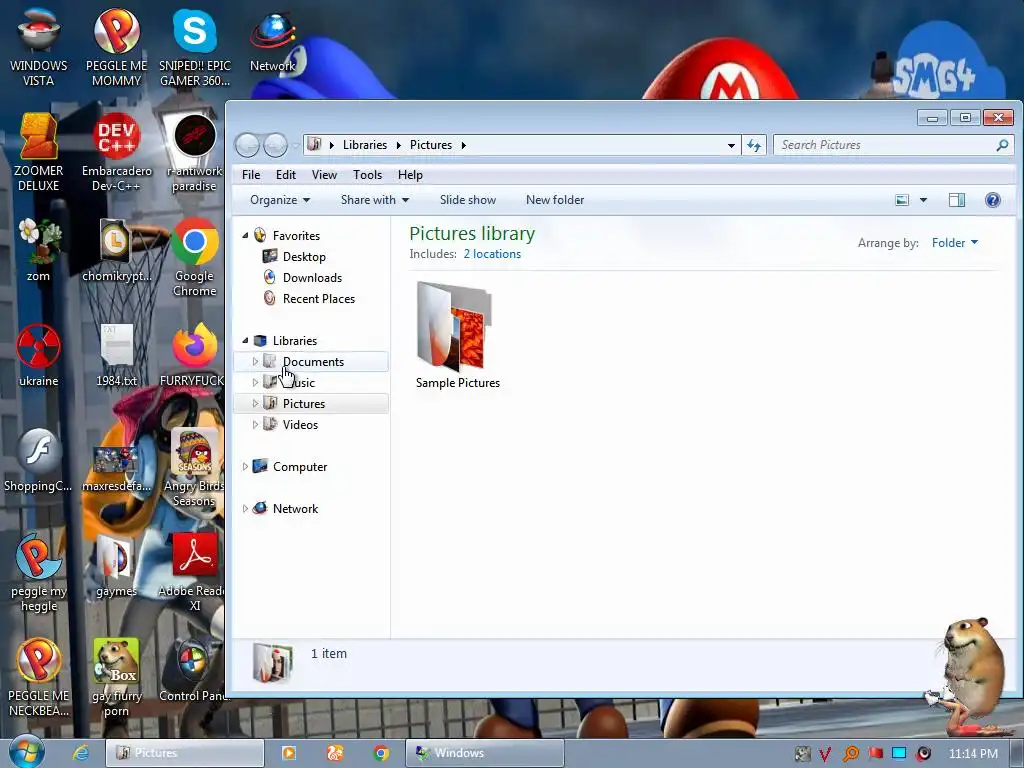Open the 2 locations link
Viewport: 1024px width, 768px height.
pyautogui.click(x=492, y=254)
